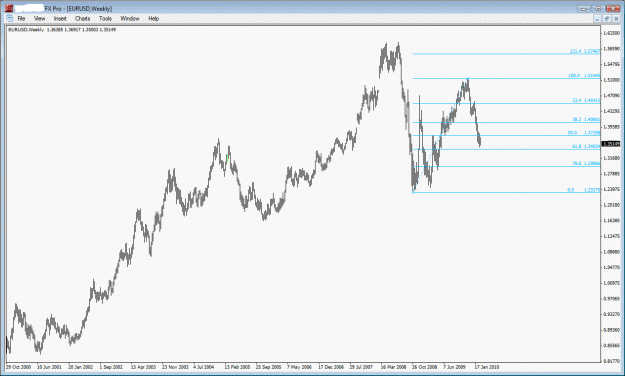625x376 pixels.
Task: Select the 100.0 Fibonacci level label
Action: 584,75
